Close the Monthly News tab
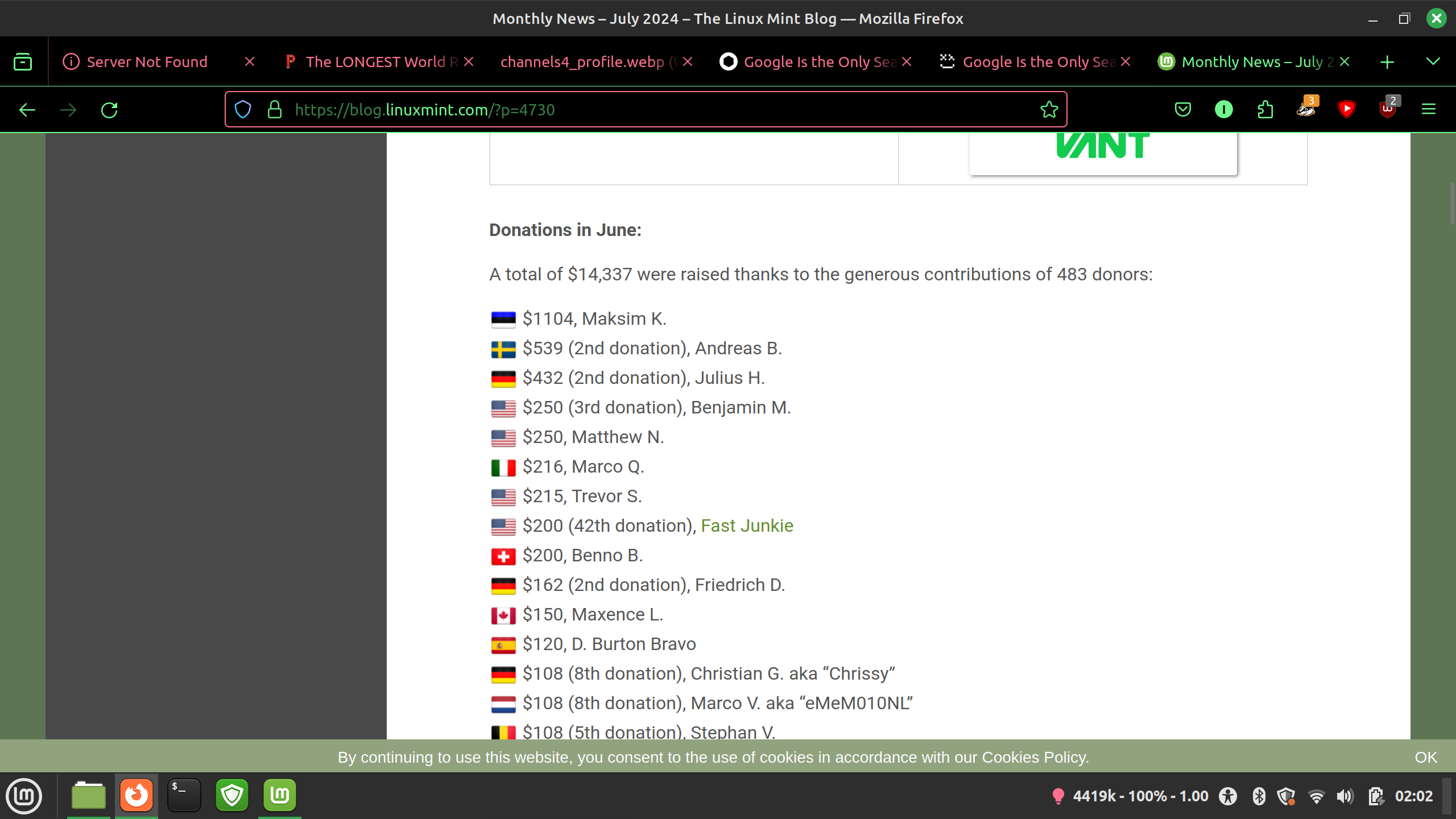1456x819 pixels. click(1345, 61)
